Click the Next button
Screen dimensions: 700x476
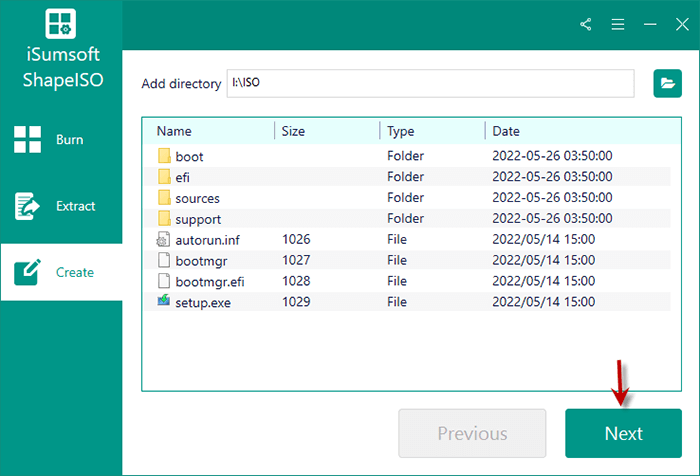point(623,433)
